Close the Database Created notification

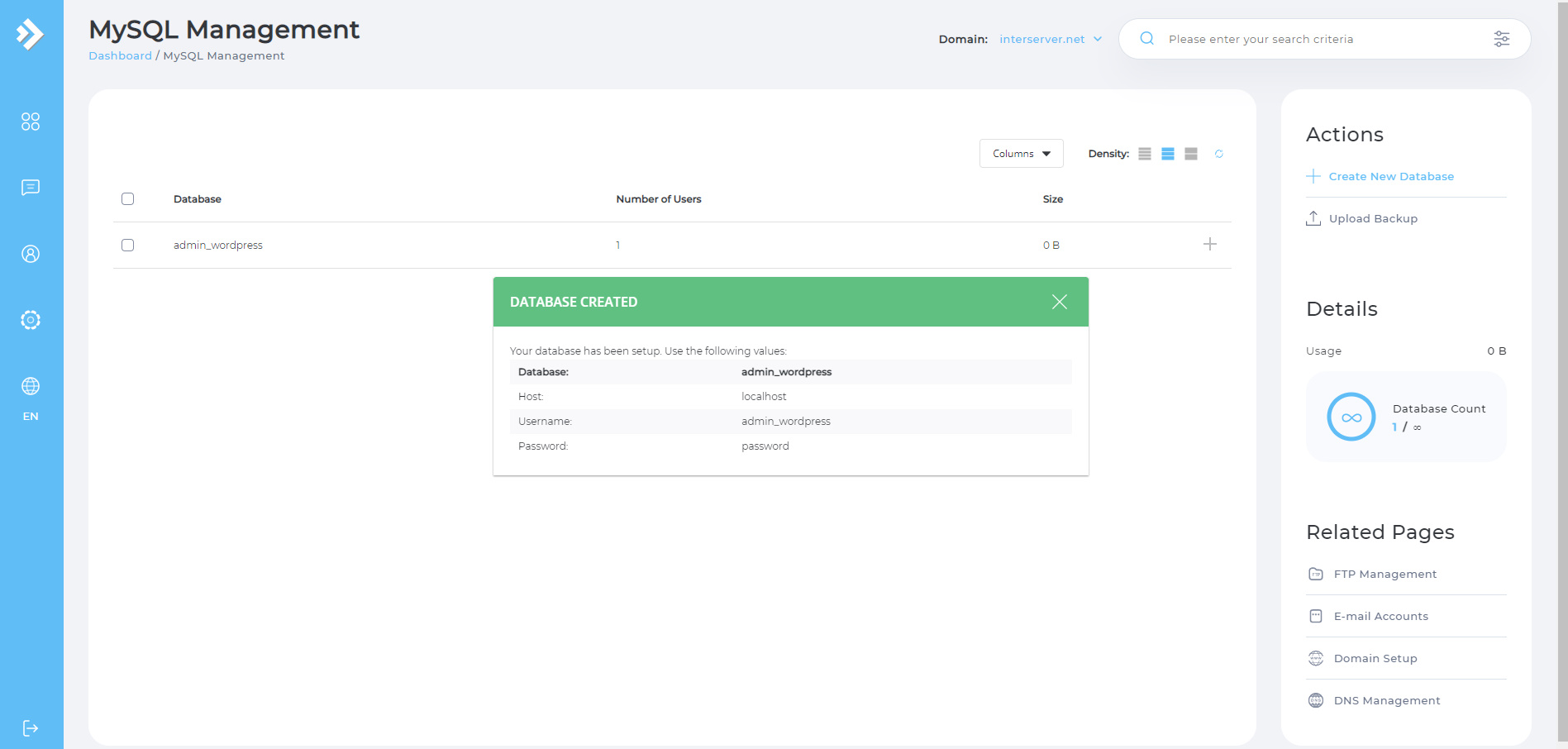tap(1060, 302)
